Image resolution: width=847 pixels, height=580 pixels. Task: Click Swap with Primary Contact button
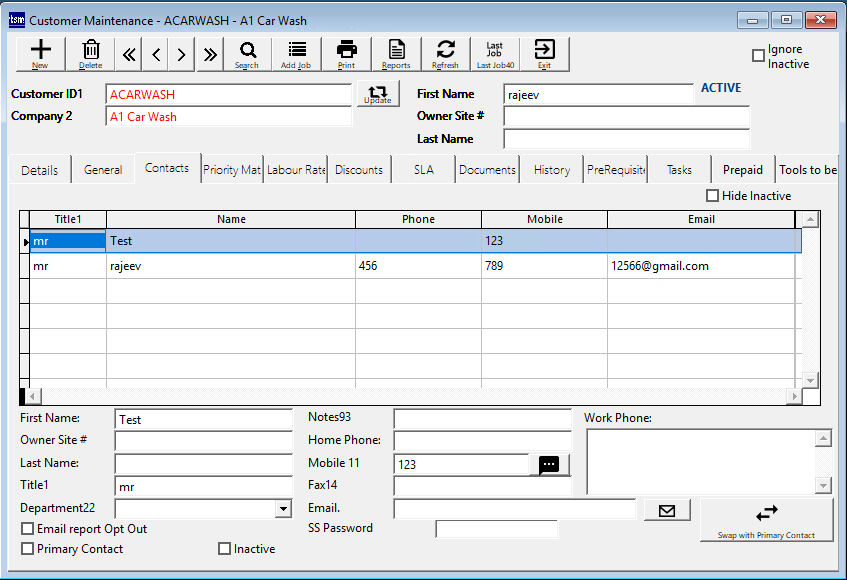[766, 520]
